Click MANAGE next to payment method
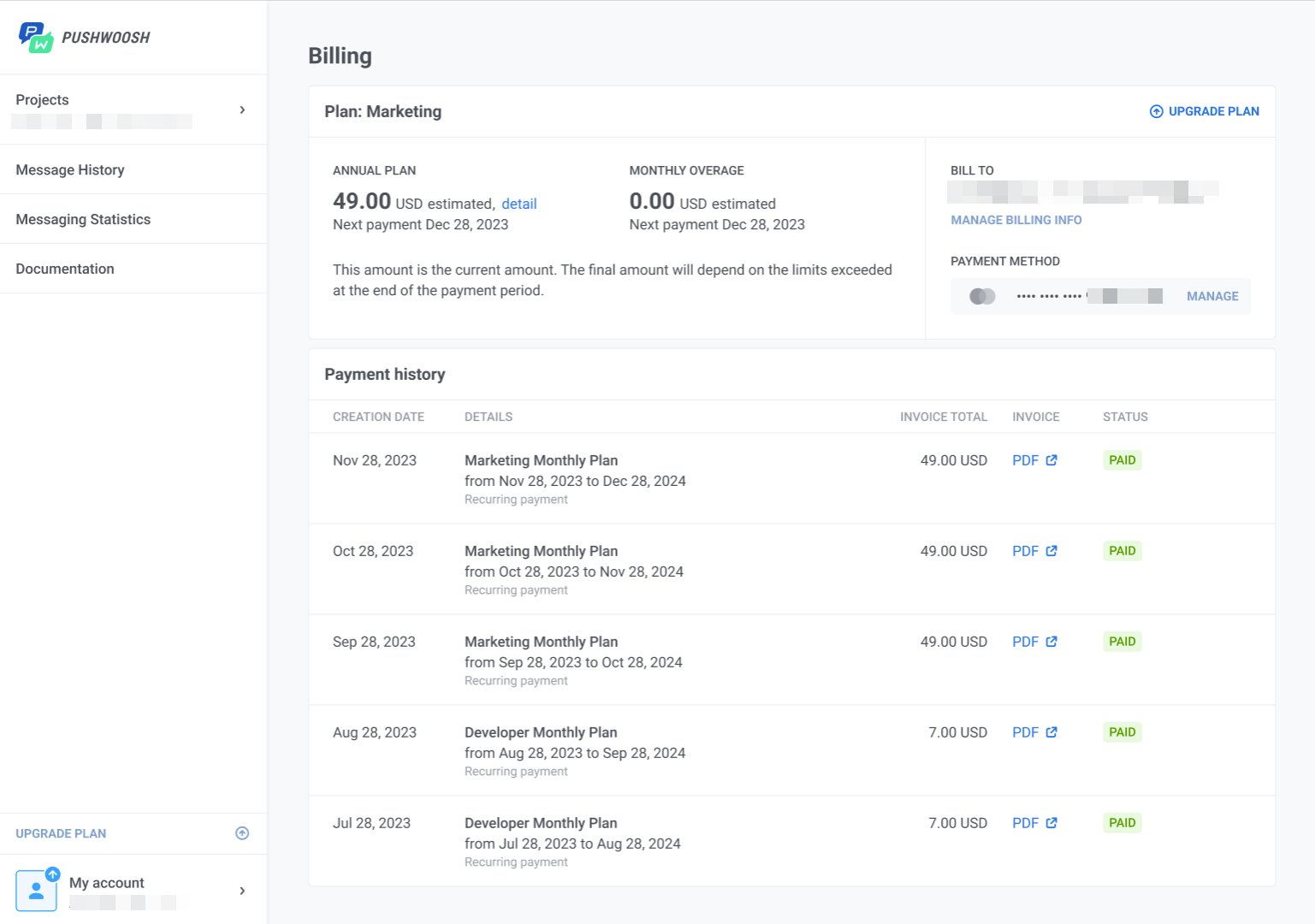This screenshot has height=924, width=1315. pyautogui.click(x=1212, y=296)
